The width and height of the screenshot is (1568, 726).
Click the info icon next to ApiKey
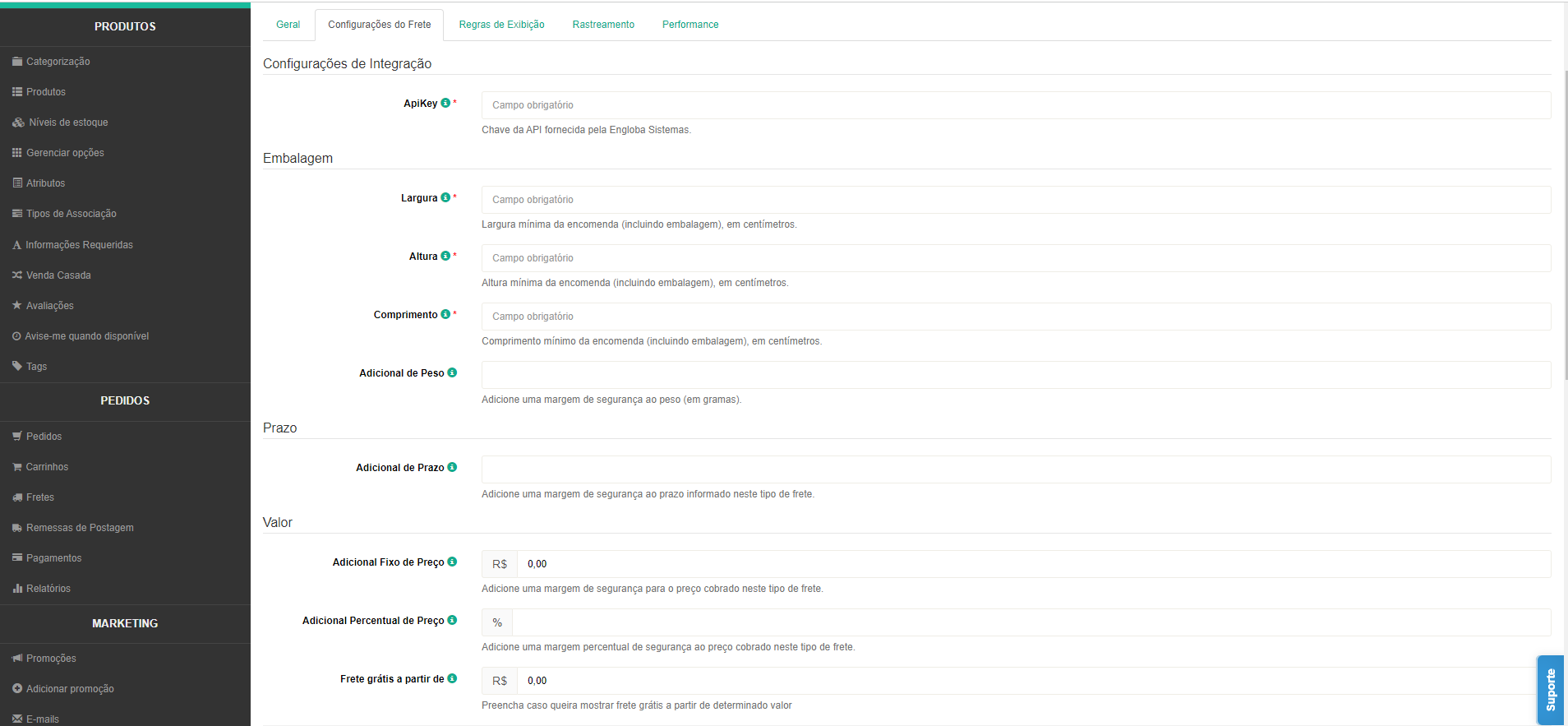(x=445, y=103)
